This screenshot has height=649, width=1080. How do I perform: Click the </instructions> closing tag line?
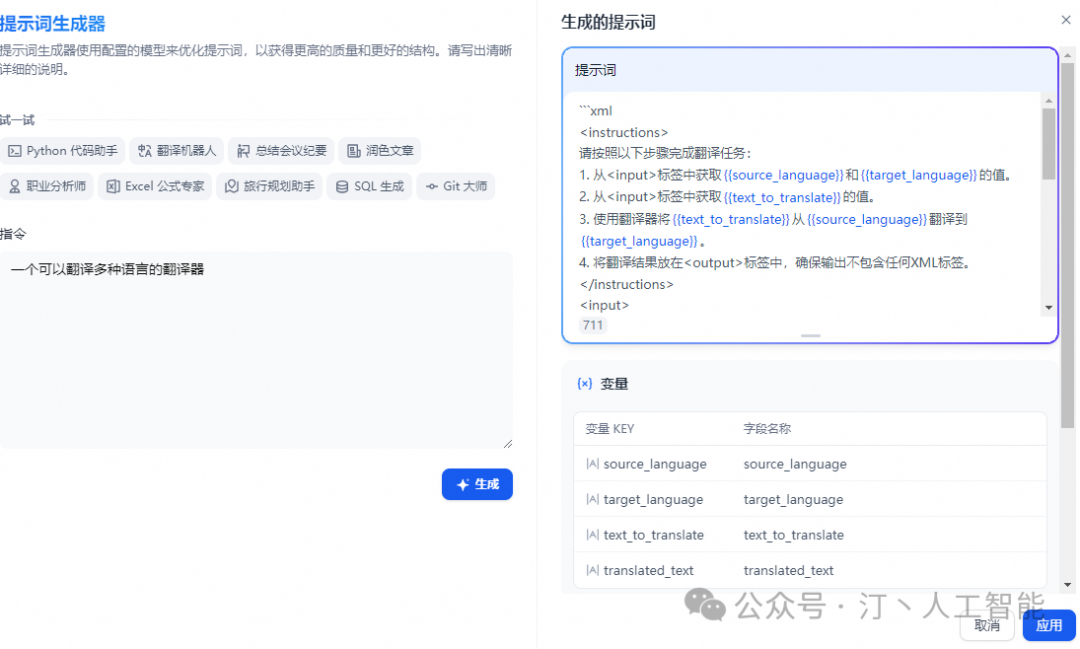tap(627, 284)
